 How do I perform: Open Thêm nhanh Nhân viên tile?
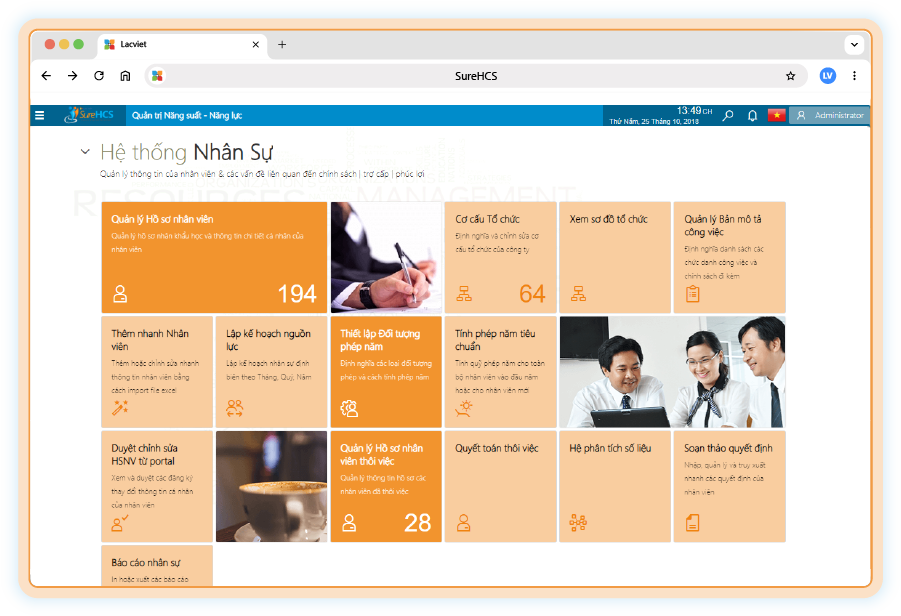coord(157,372)
